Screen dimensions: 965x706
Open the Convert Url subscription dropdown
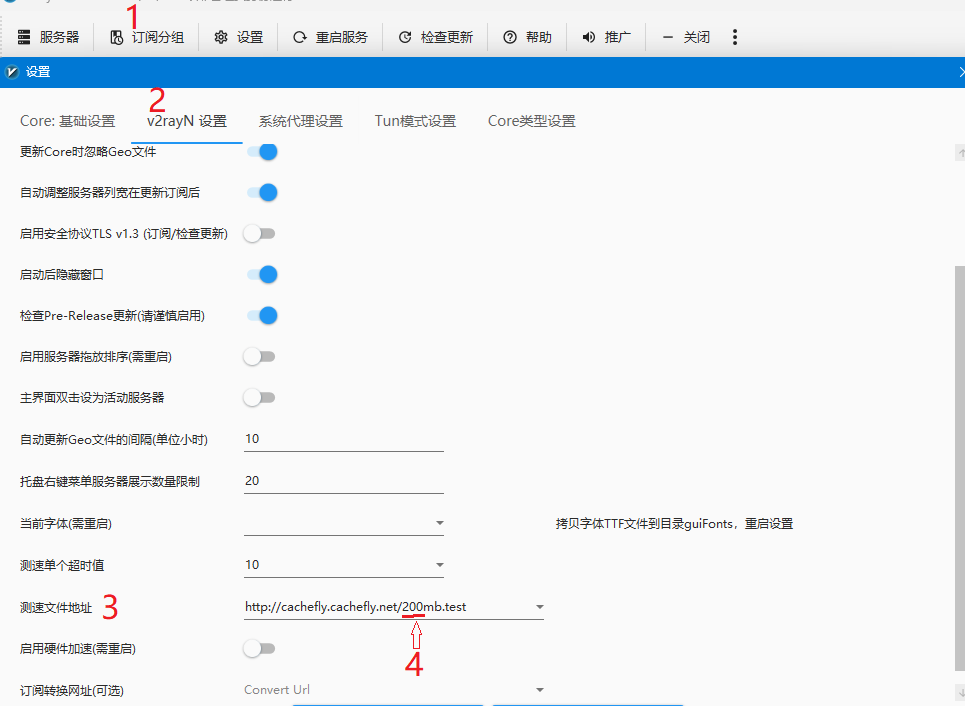point(539,689)
